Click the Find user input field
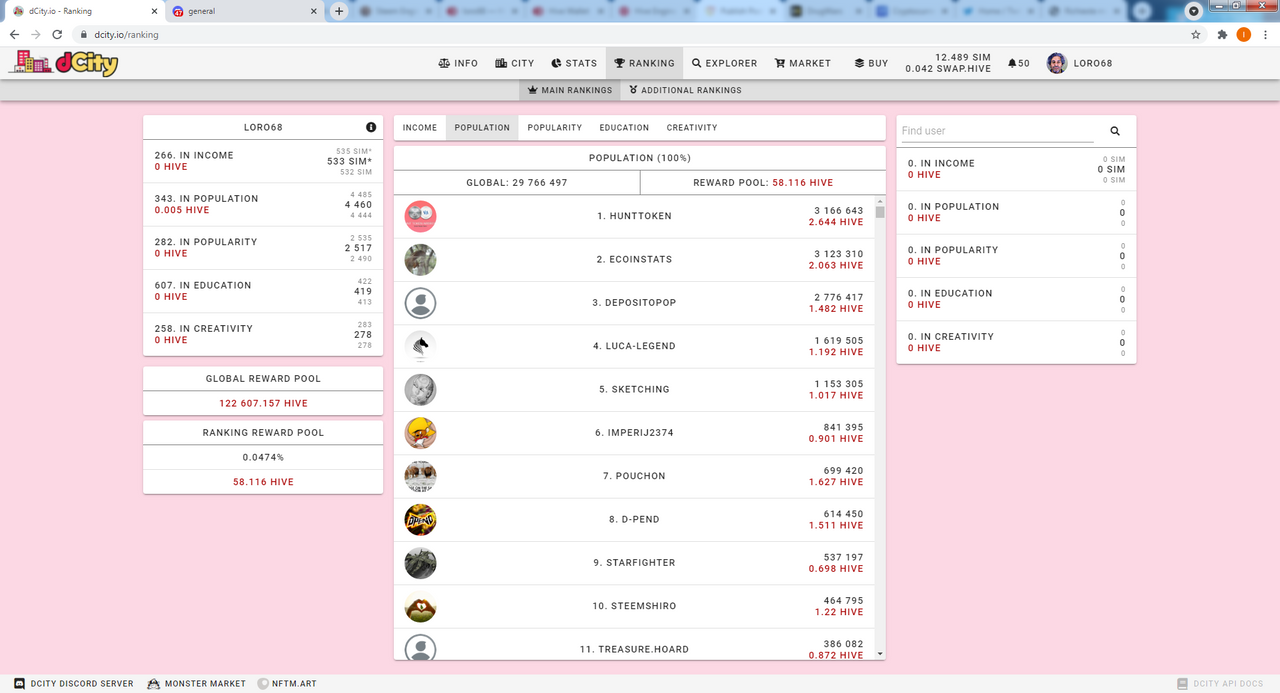The image size is (1280, 693). (x=997, y=131)
